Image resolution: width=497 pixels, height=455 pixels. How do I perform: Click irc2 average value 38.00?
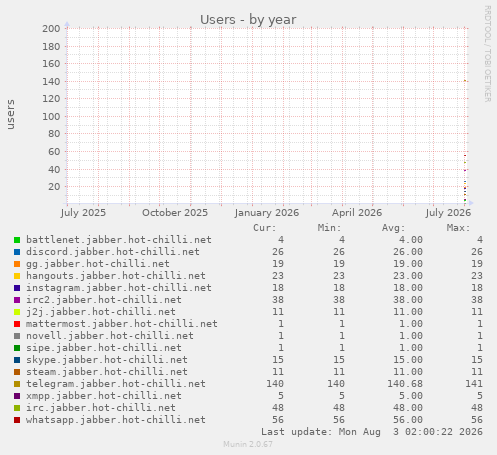point(408,300)
